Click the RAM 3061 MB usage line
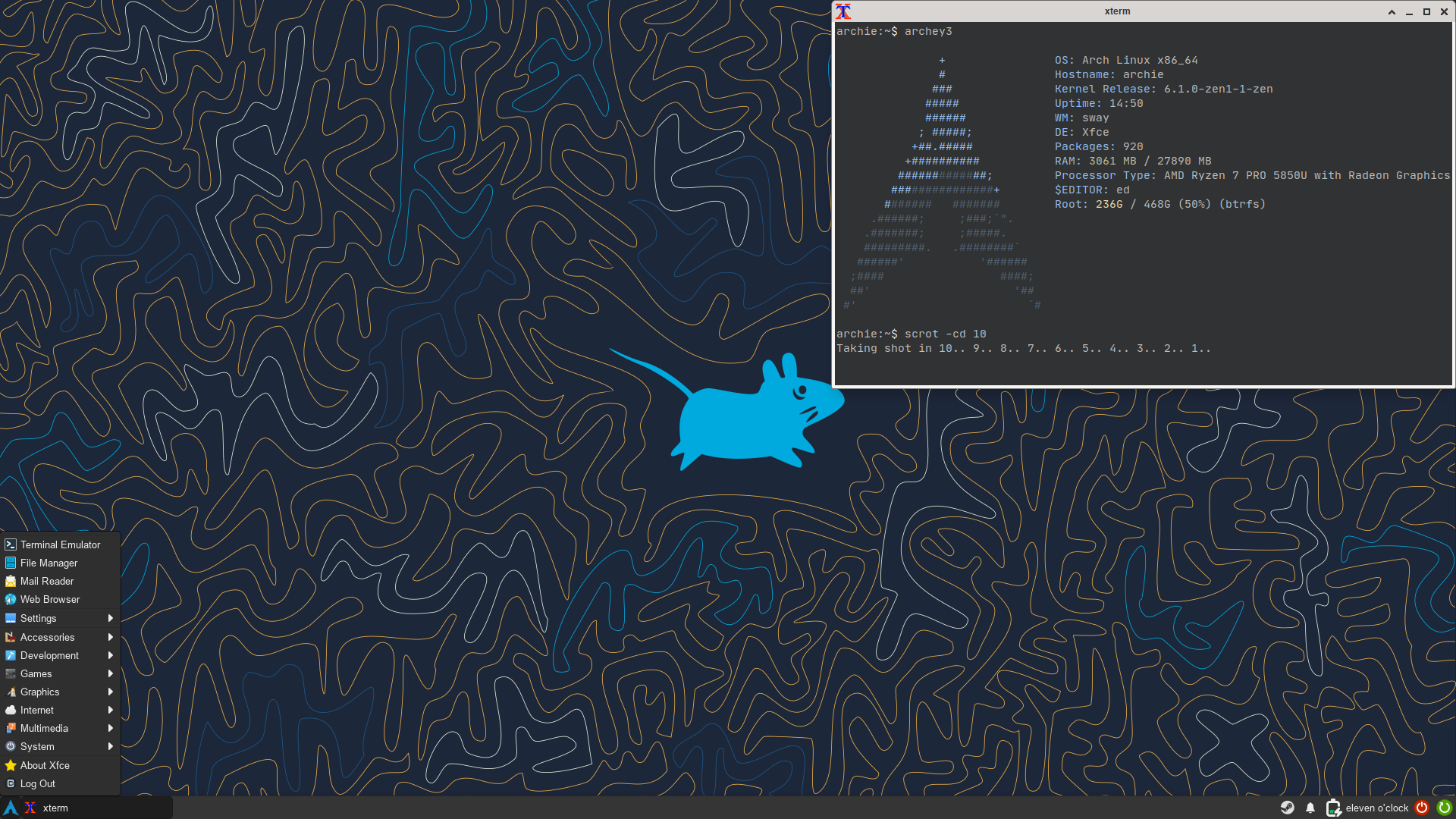 [x=1133, y=161]
